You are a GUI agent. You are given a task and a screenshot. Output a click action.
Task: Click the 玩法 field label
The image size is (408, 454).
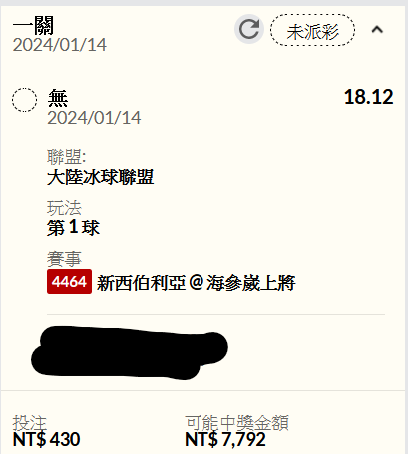click(64, 208)
